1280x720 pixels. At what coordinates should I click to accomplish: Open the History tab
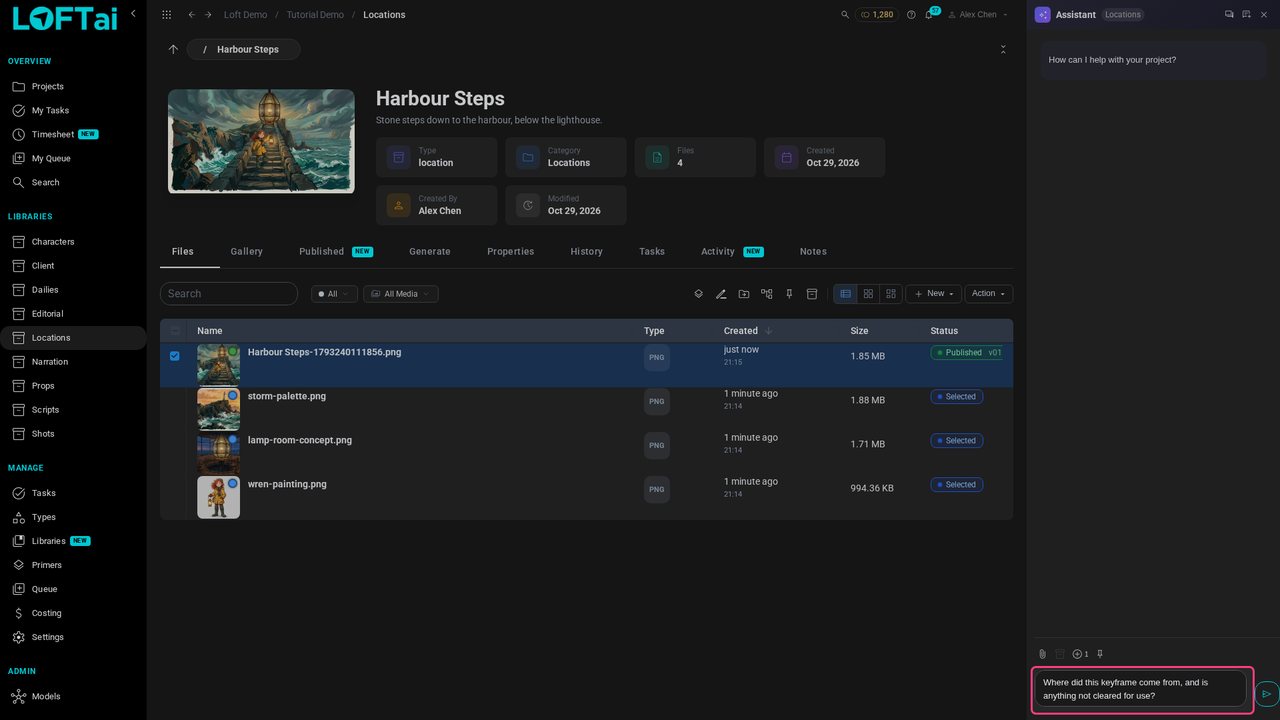click(x=586, y=252)
